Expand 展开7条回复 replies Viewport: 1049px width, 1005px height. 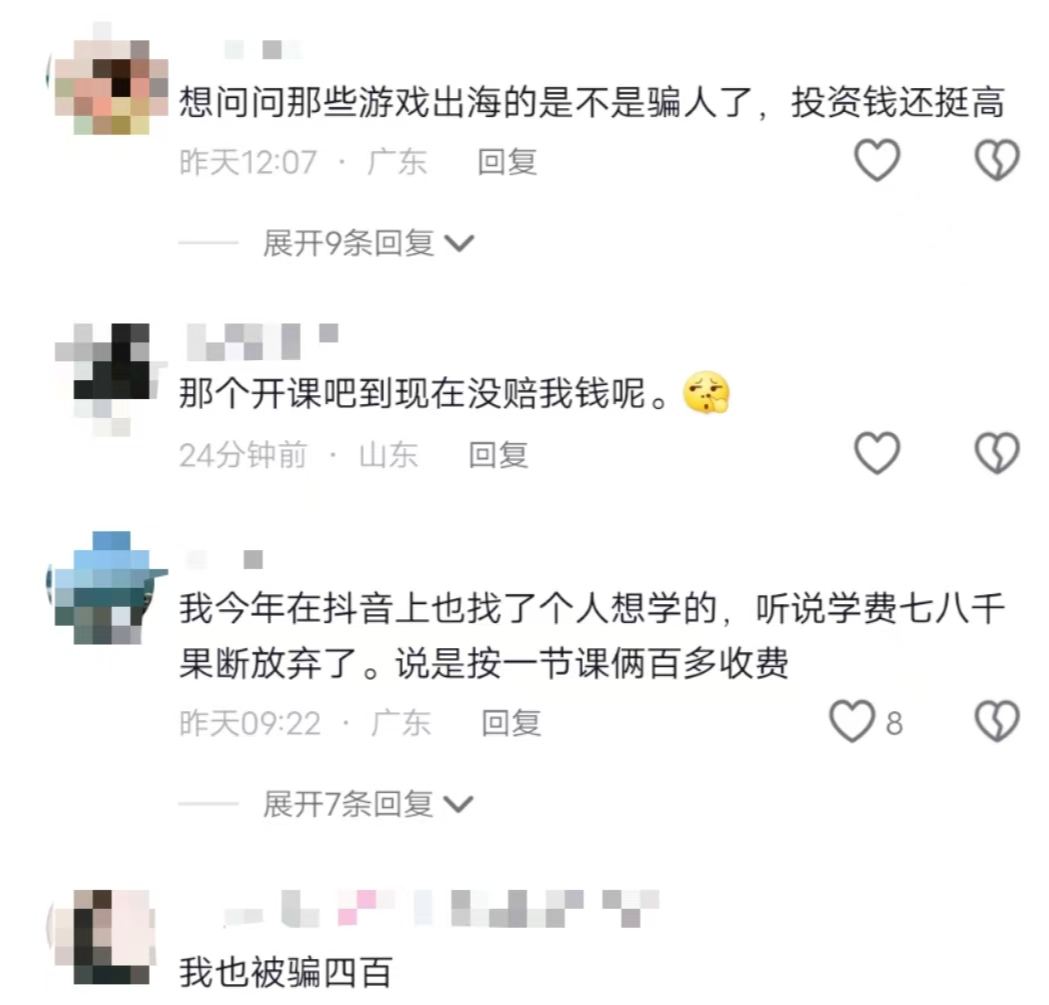368,804
